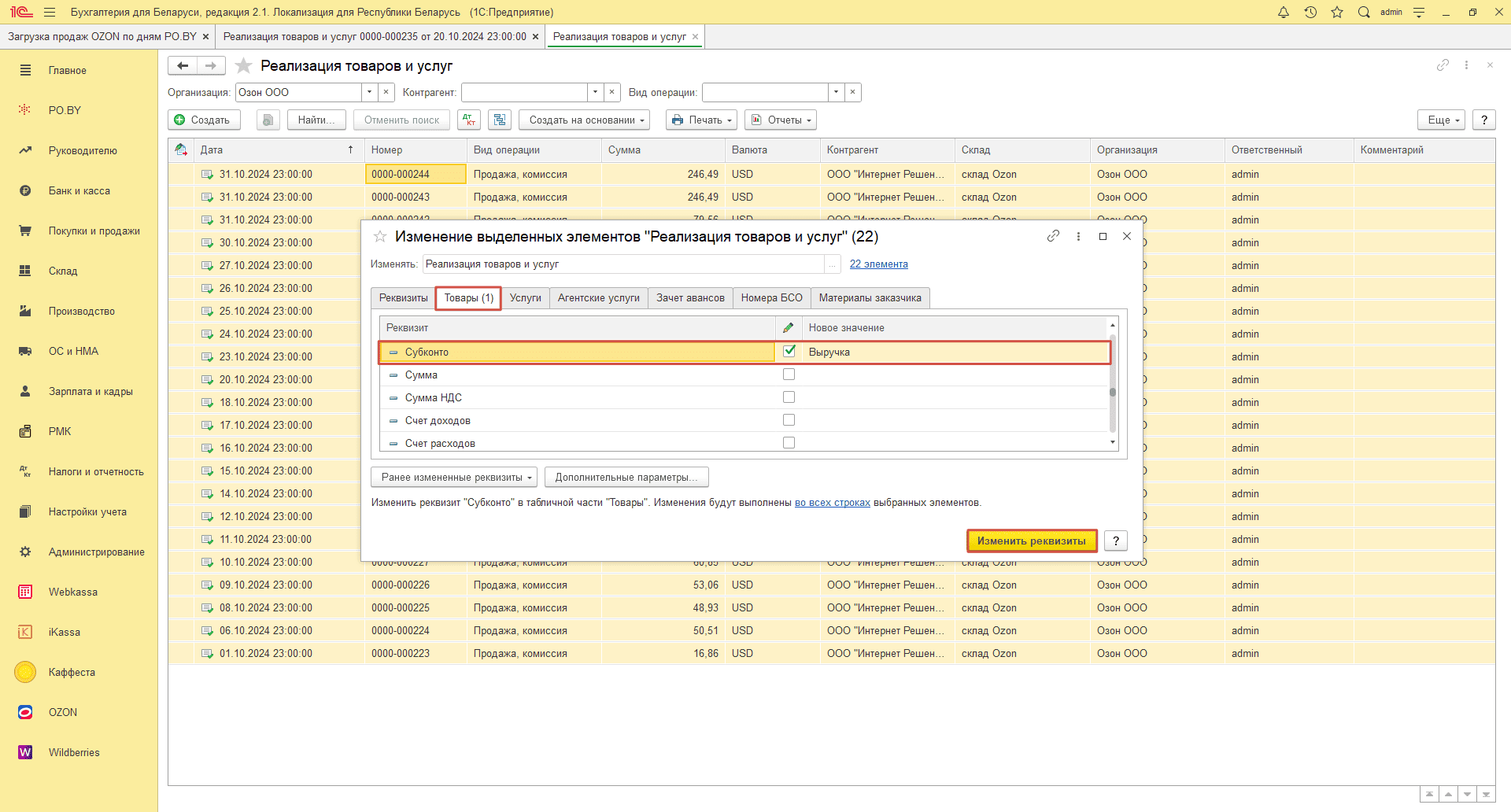
Task: Open ОС и НМА section
Action: [73, 352]
